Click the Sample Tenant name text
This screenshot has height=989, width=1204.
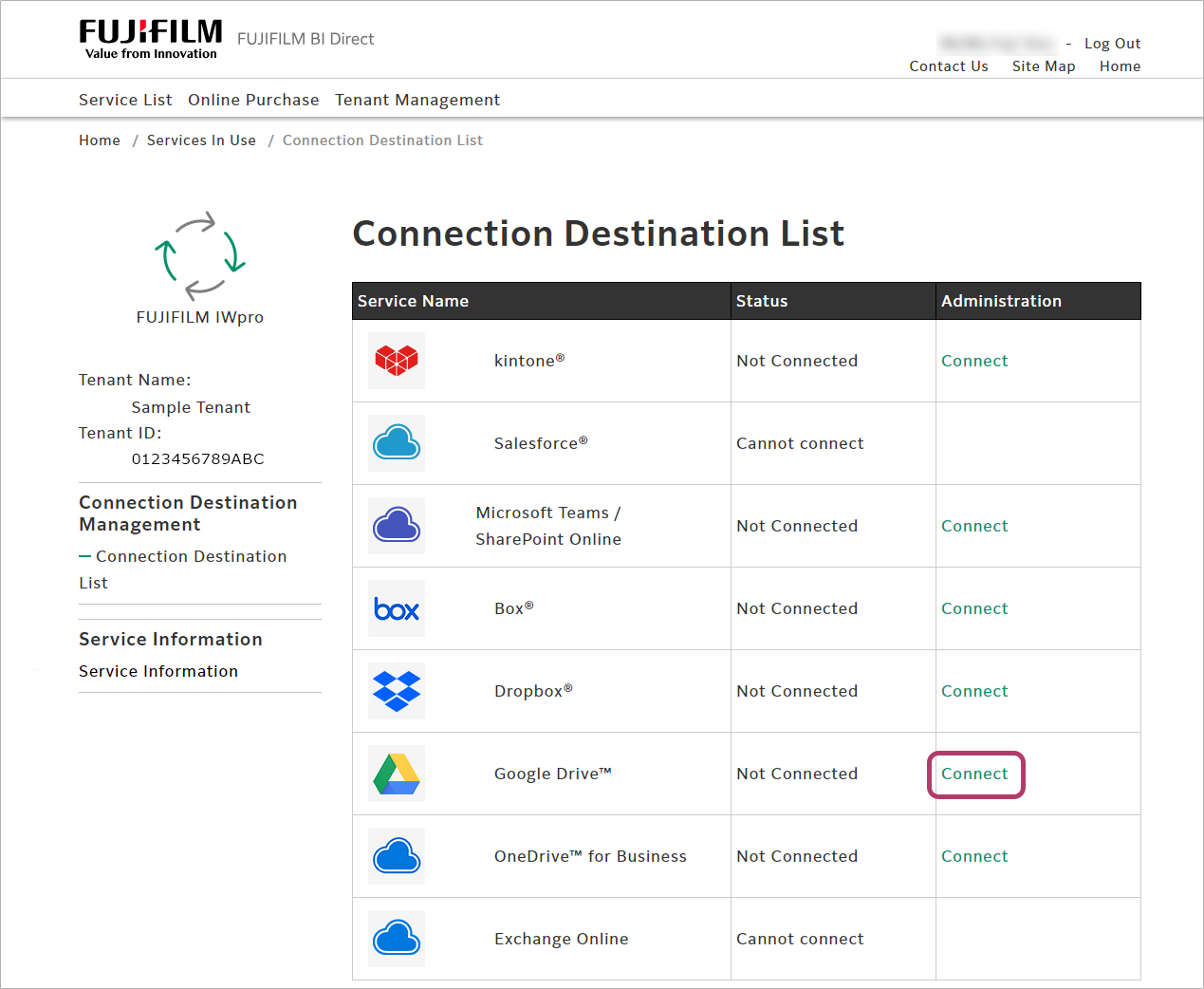click(191, 407)
